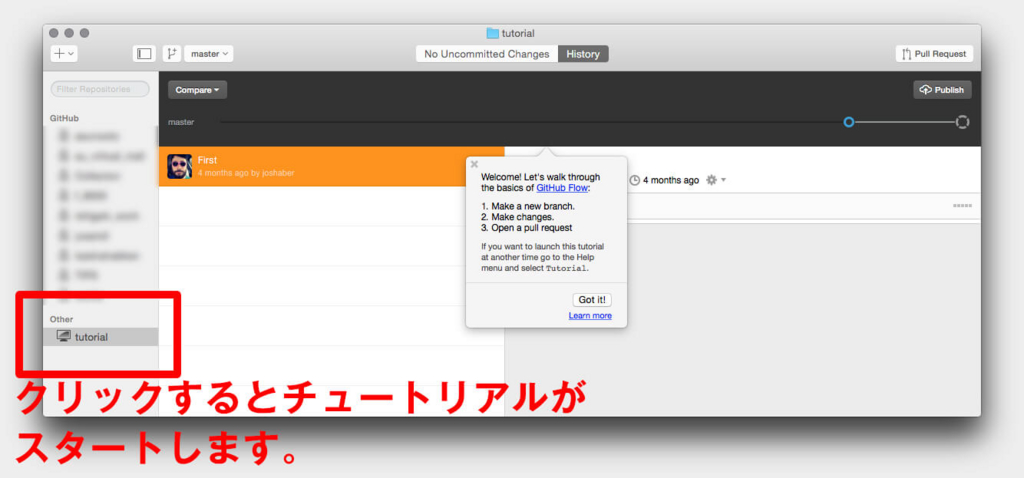Select the blue commit marker on timeline

pos(848,122)
